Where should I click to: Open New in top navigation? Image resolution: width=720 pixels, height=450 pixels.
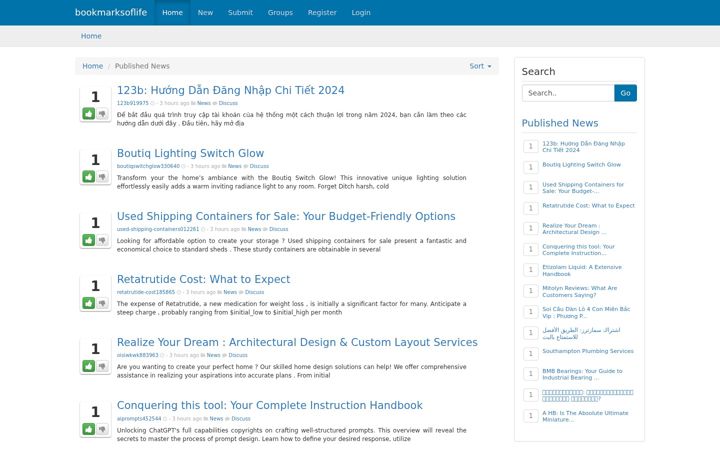click(x=205, y=12)
